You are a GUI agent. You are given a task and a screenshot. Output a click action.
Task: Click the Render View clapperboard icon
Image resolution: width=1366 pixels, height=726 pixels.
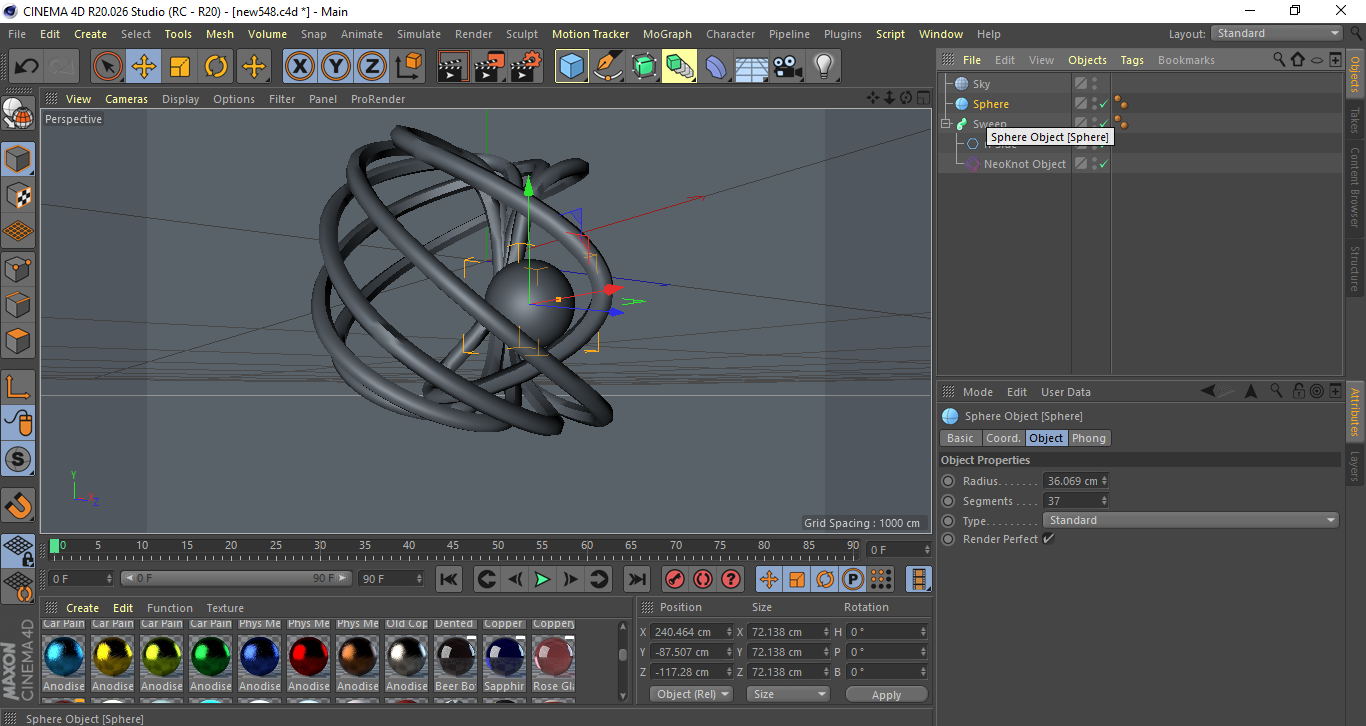click(454, 67)
